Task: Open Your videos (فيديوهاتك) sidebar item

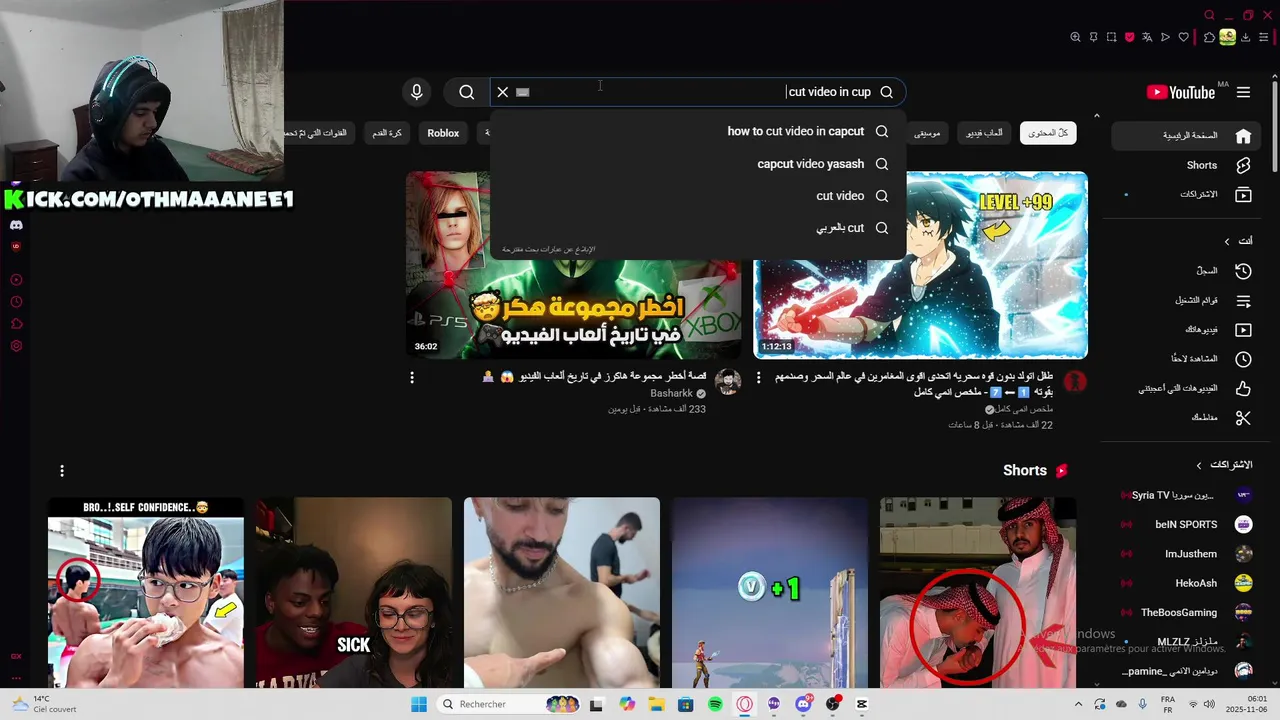Action: 1188,329
